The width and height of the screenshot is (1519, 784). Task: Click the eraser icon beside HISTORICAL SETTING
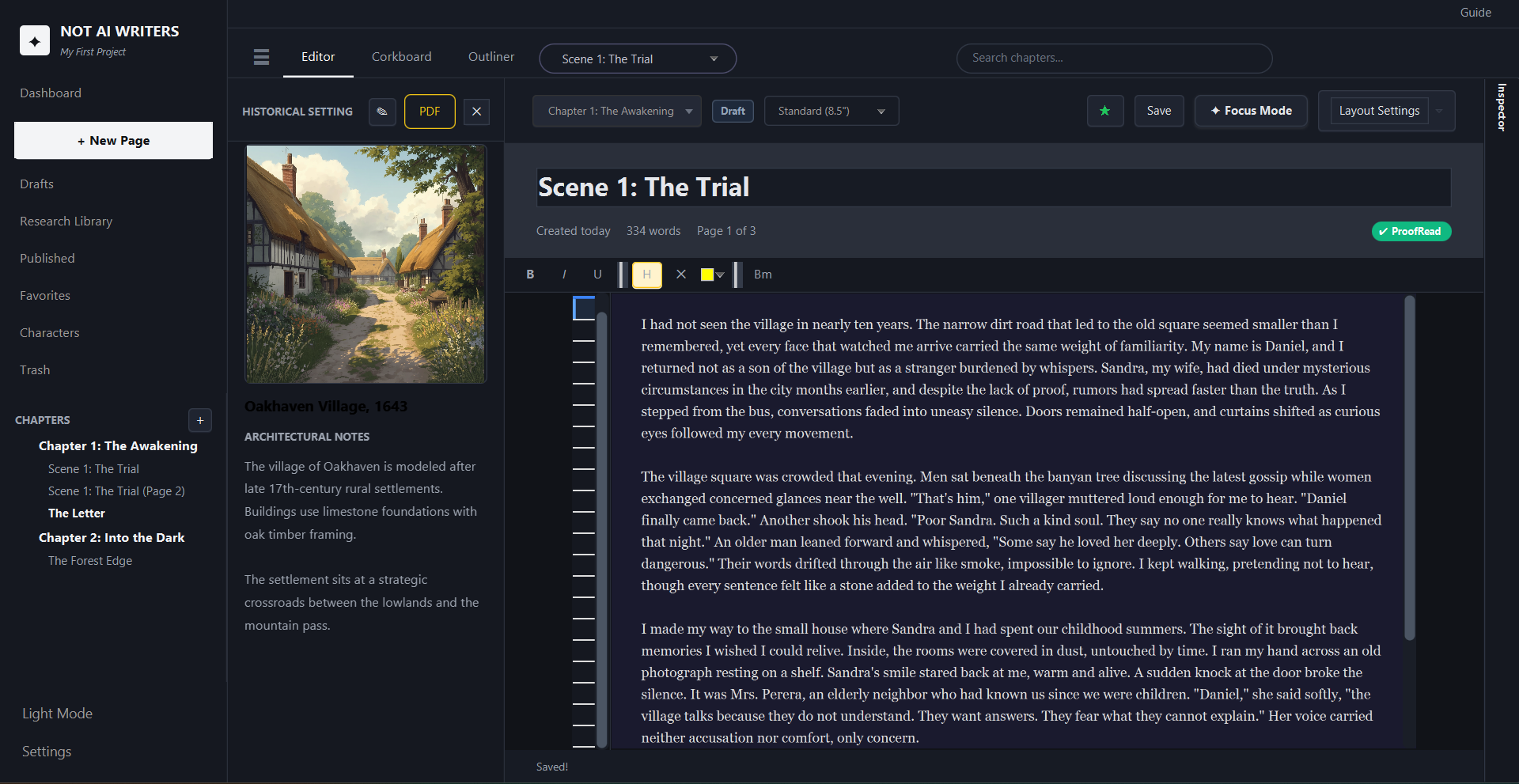pyautogui.click(x=382, y=112)
